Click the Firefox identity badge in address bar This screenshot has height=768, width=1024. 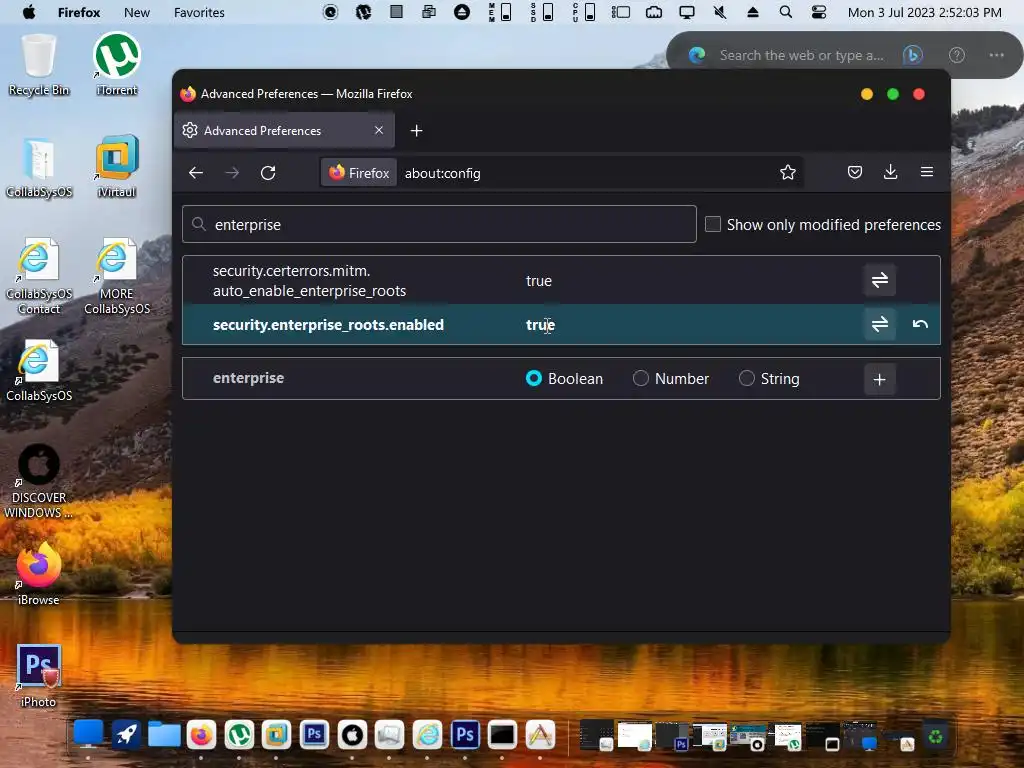tap(359, 172)
